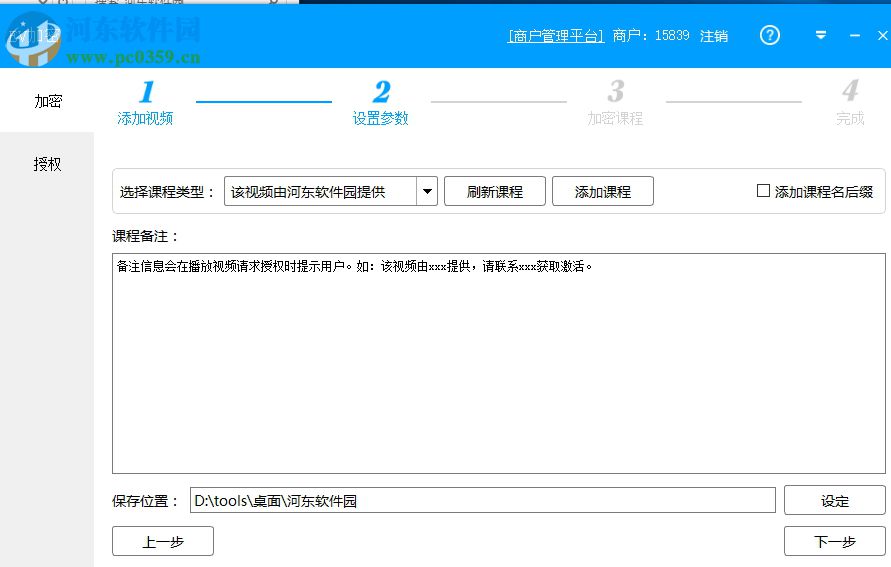Click 注销 to log out
The image size is (891, 567).
[x=714, y=36]
